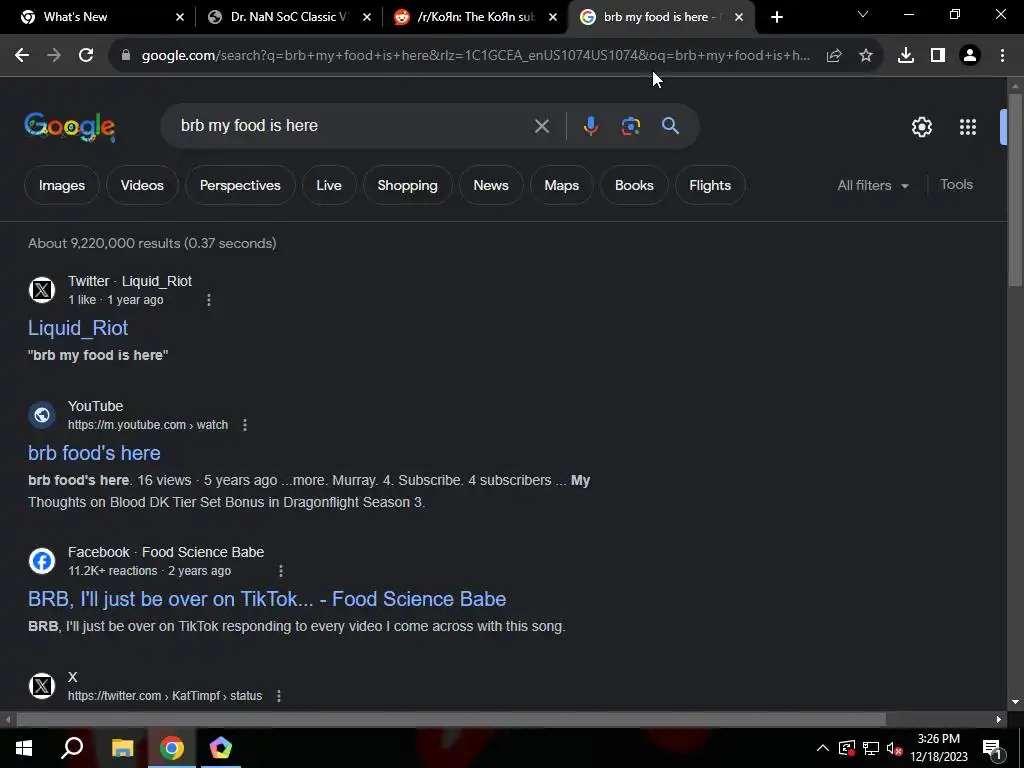
Task: Open a new browser tab
Action: click(776, 17)
